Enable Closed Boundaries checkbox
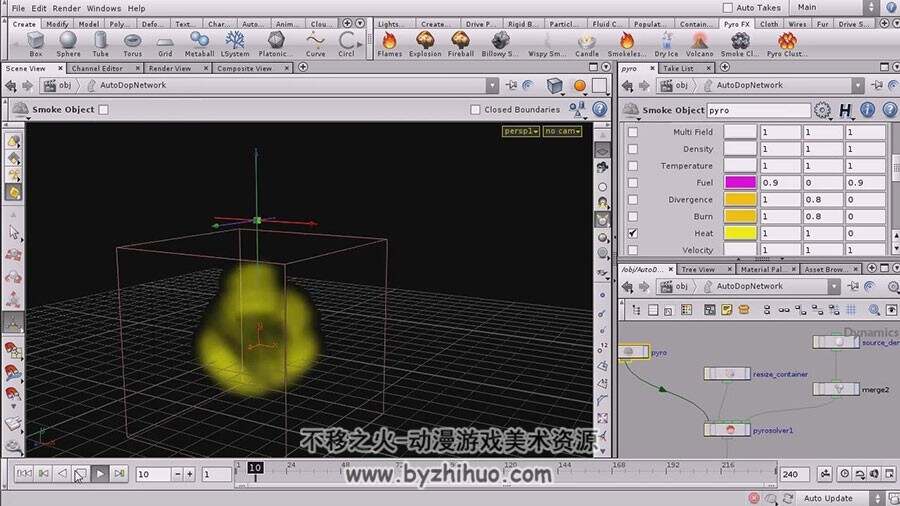Screen dimensions: 900x506 [x=475, y=109]
